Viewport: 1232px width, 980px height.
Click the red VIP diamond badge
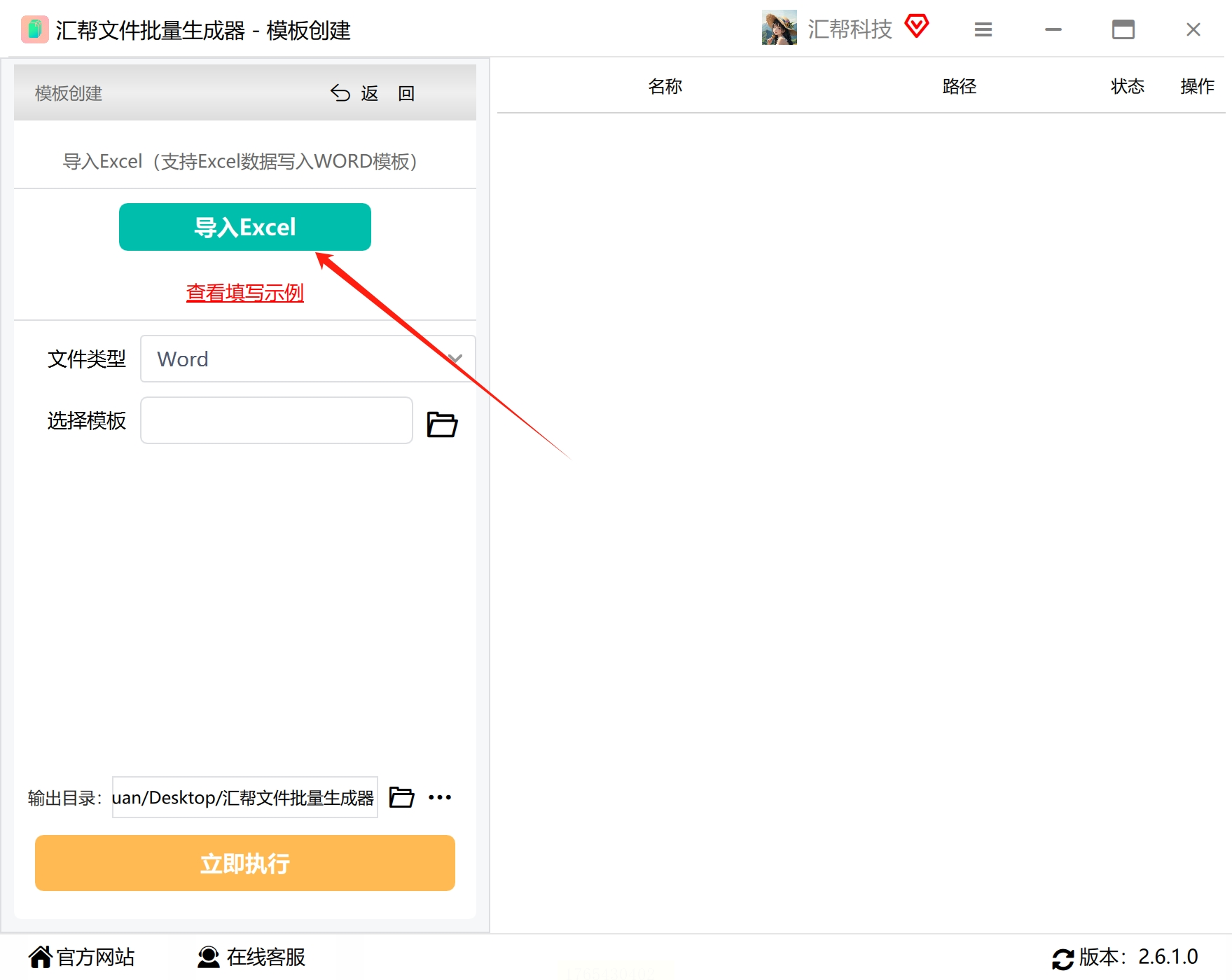tap(916, 26)
